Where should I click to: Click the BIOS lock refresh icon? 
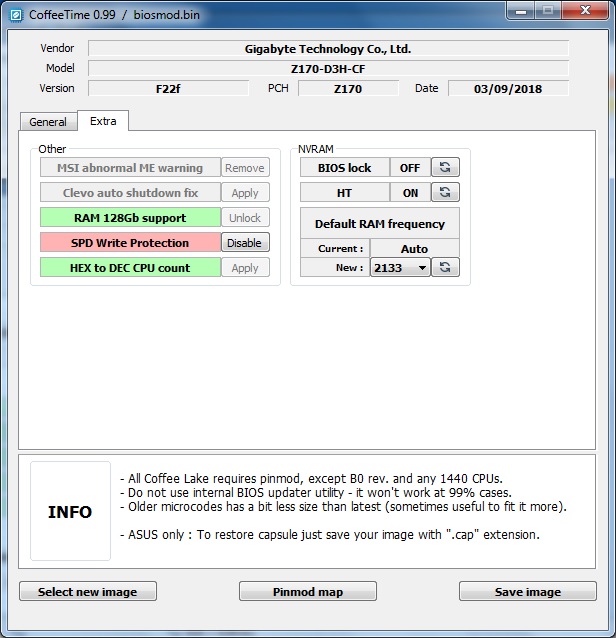tap(445, 167)
